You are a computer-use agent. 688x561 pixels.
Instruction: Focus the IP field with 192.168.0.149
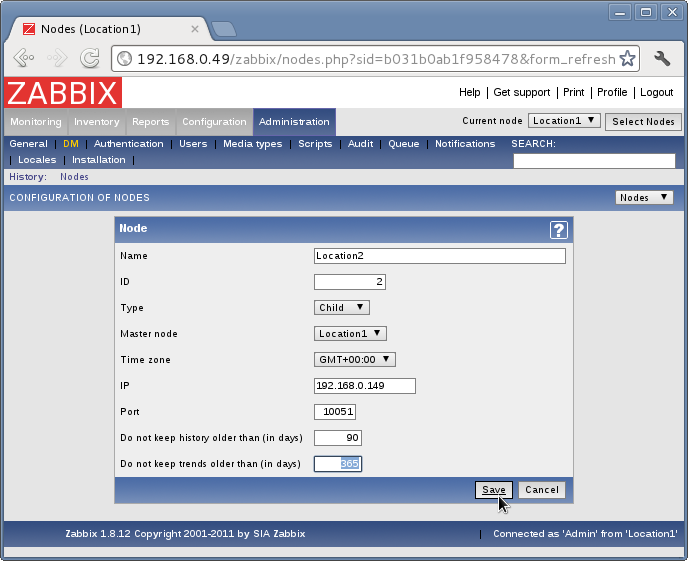click(365, 386)
